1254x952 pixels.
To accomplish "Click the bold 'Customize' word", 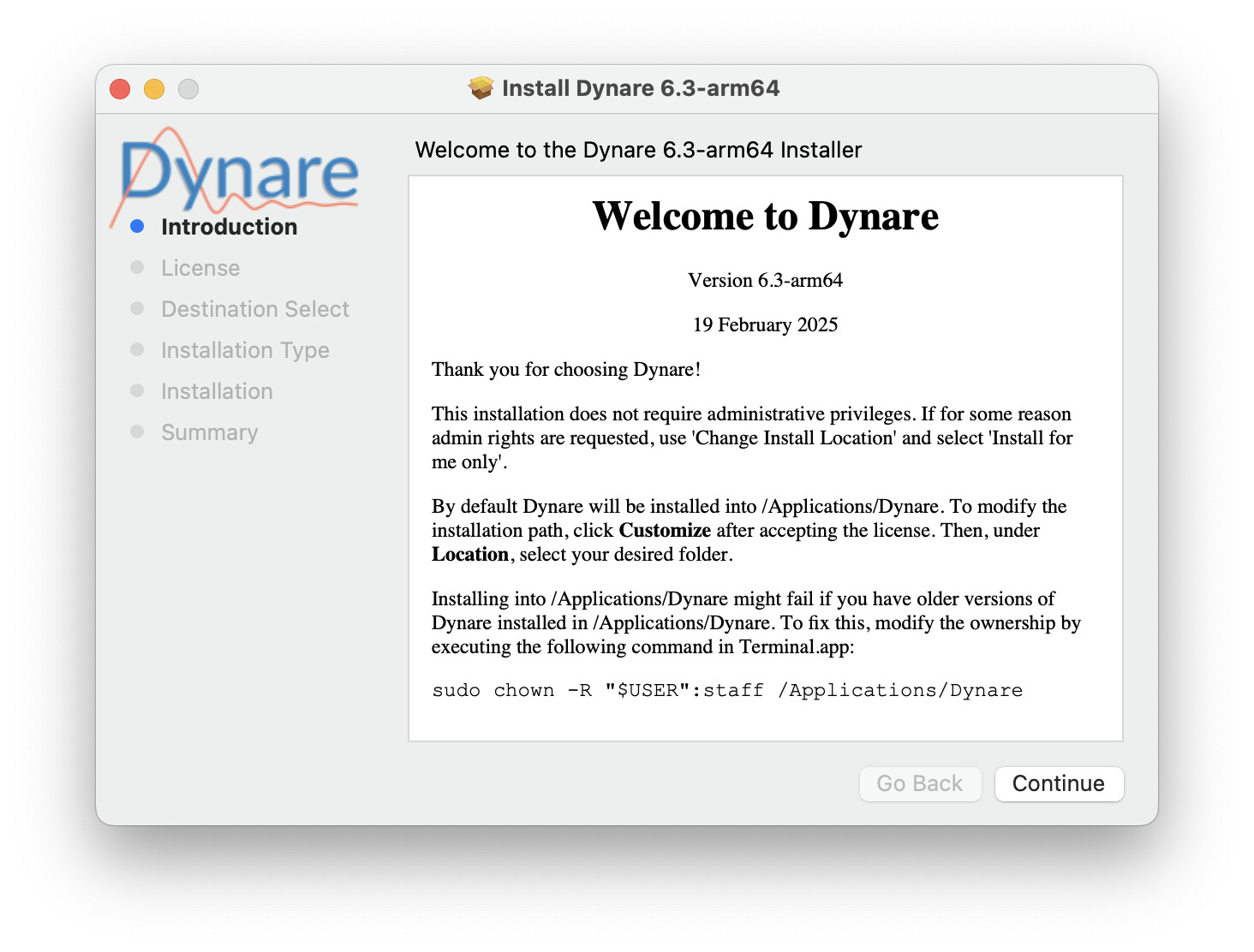I will pyautogui.click(x=665, y=530).
